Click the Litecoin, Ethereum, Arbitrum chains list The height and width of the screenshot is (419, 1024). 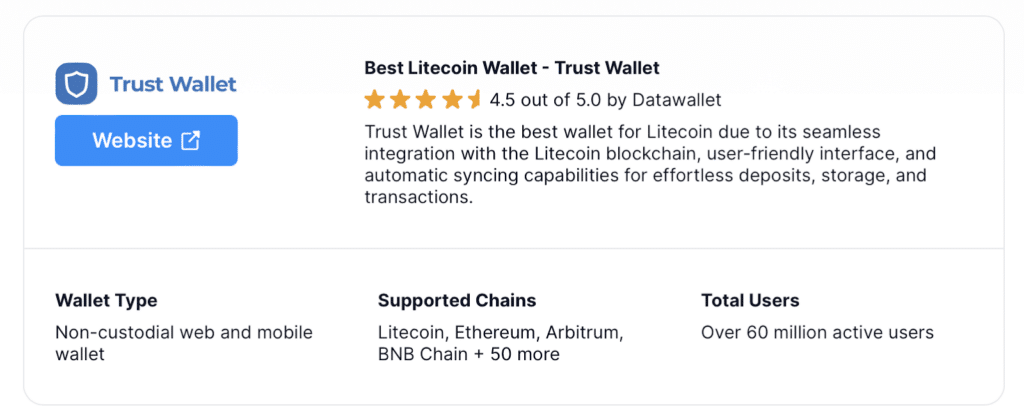coord(501,333)
